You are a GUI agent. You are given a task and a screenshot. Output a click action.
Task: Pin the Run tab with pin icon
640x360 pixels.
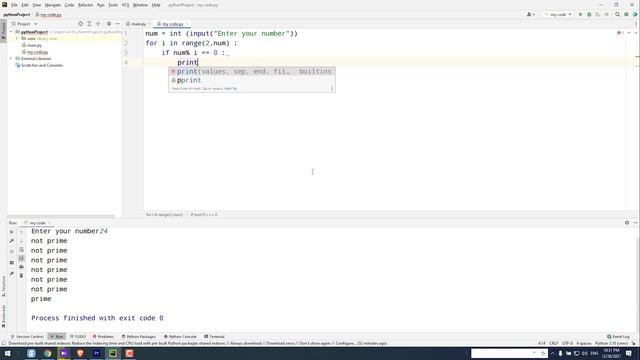tap(11, 273)
